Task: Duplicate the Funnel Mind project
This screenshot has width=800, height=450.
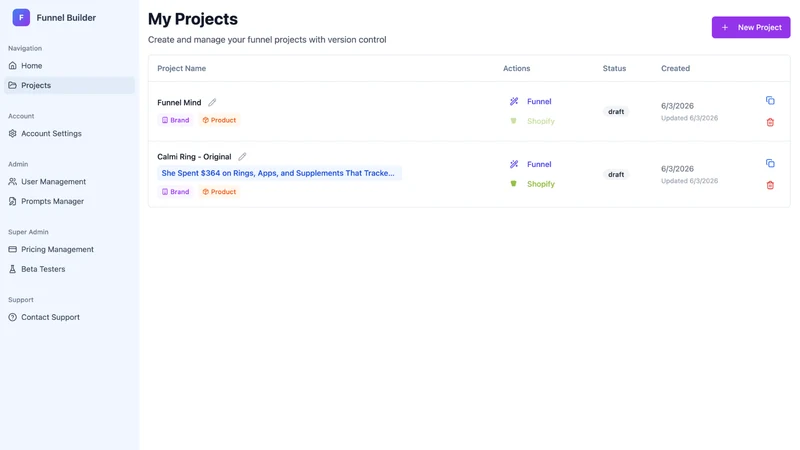Action: pos(770,101)
